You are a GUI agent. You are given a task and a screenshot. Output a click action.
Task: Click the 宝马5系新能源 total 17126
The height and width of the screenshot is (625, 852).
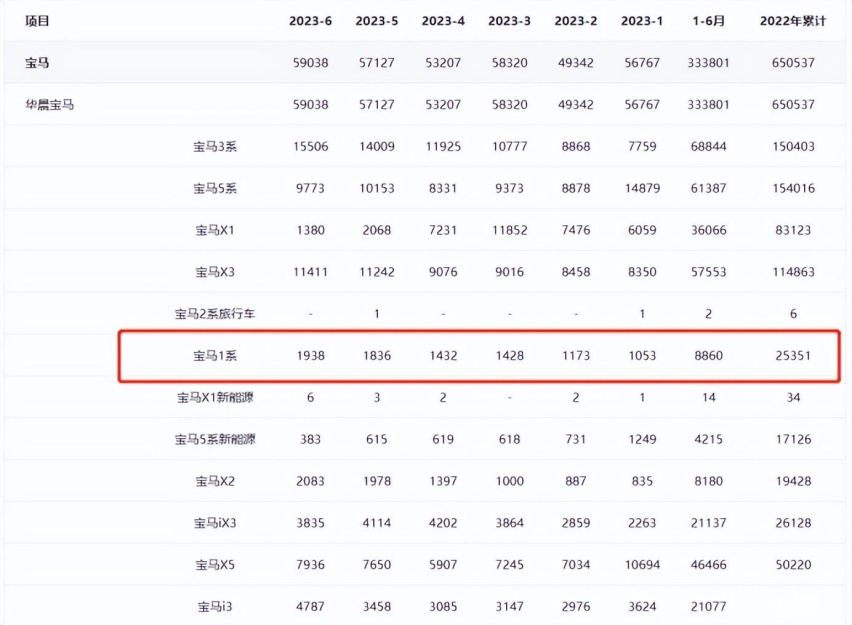793,439
